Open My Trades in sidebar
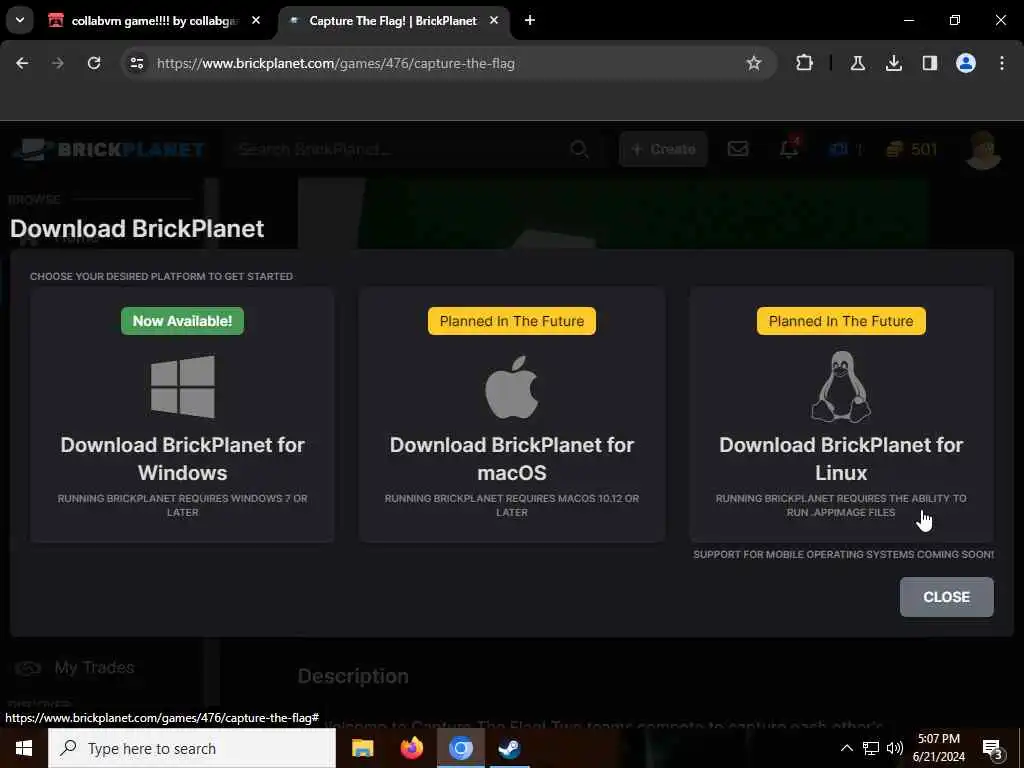The image size is (1024, 768). [x=94, y=667]
